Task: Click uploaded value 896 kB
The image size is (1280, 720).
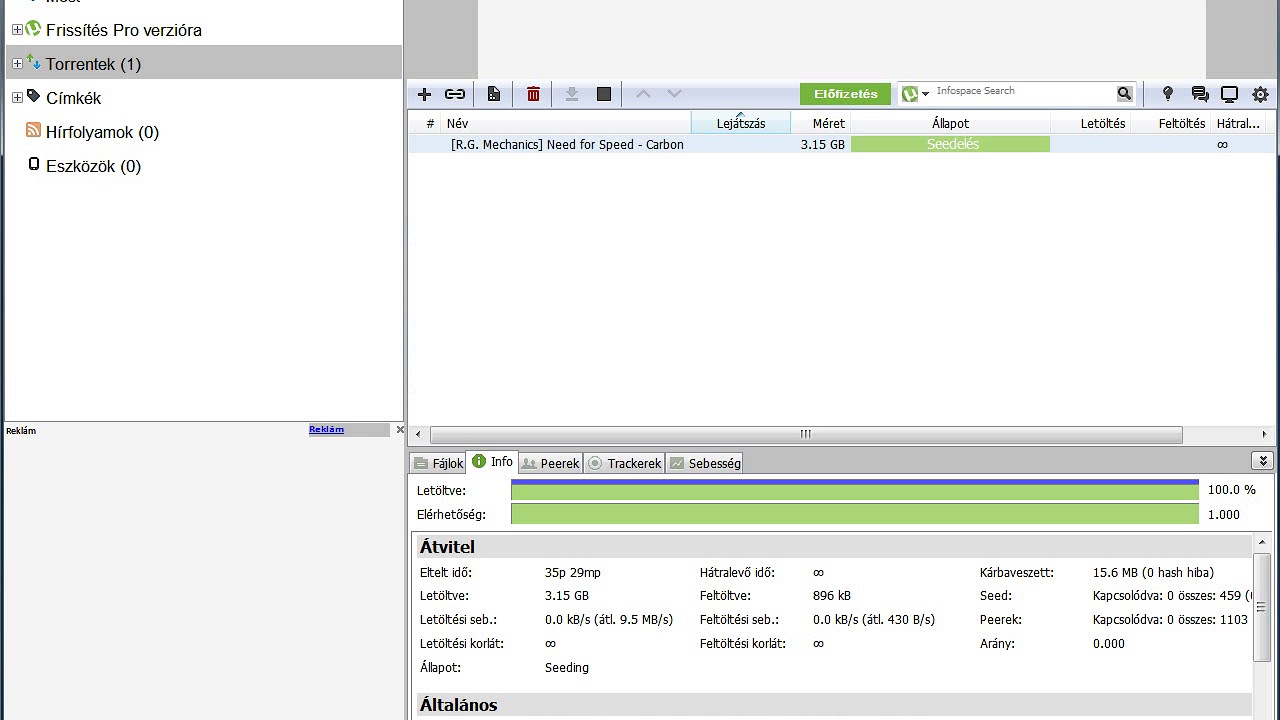Action: (832, 595)
